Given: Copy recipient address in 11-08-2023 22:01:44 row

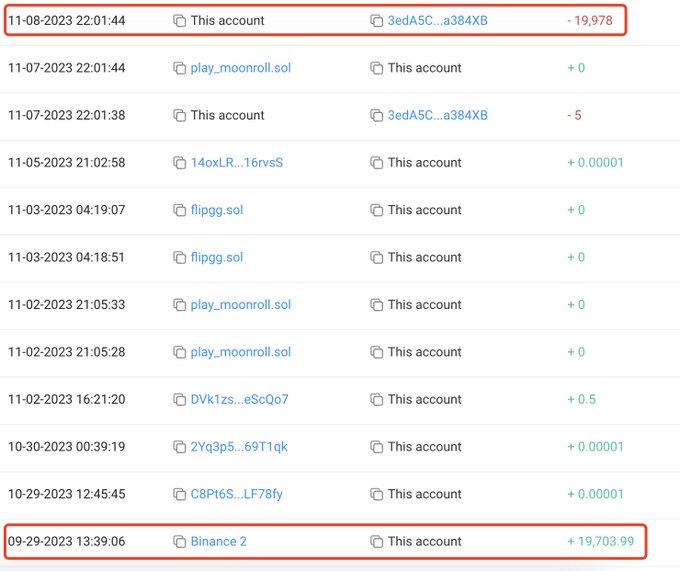Looking at the screenshot, I should (x=376, y=20).
